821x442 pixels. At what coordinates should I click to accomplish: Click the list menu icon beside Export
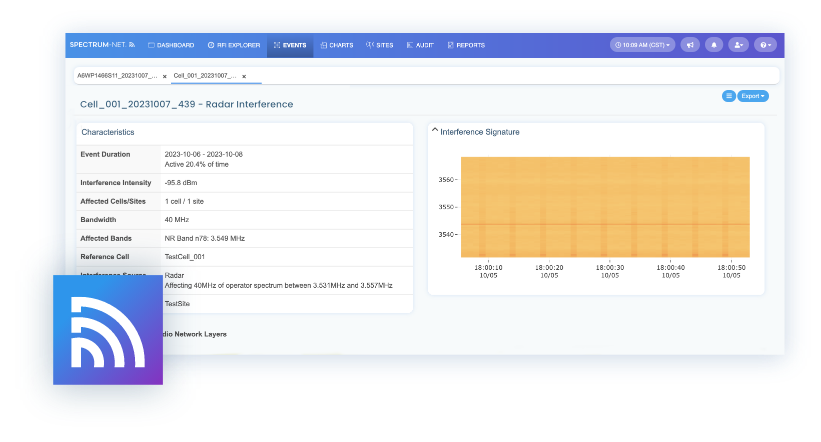(728, 96)
